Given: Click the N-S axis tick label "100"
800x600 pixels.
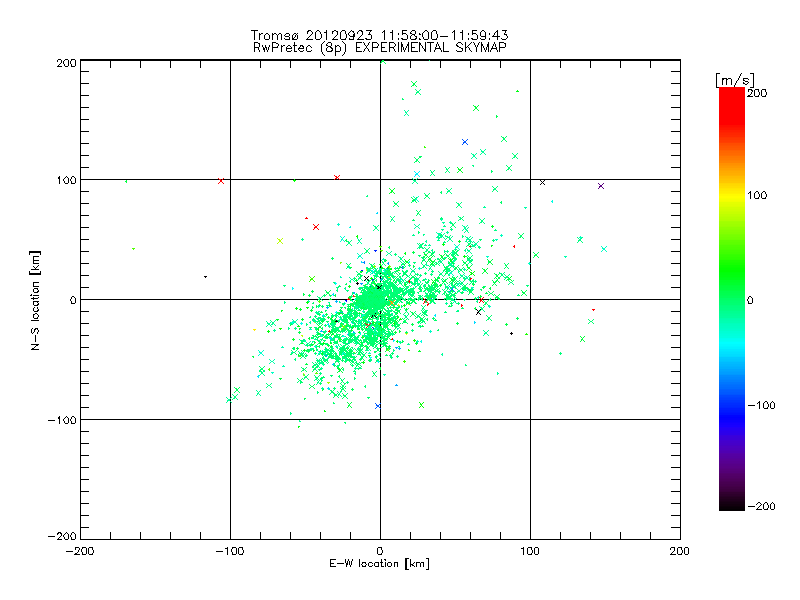Looking at the screenshot, I should tap(66, 180).
